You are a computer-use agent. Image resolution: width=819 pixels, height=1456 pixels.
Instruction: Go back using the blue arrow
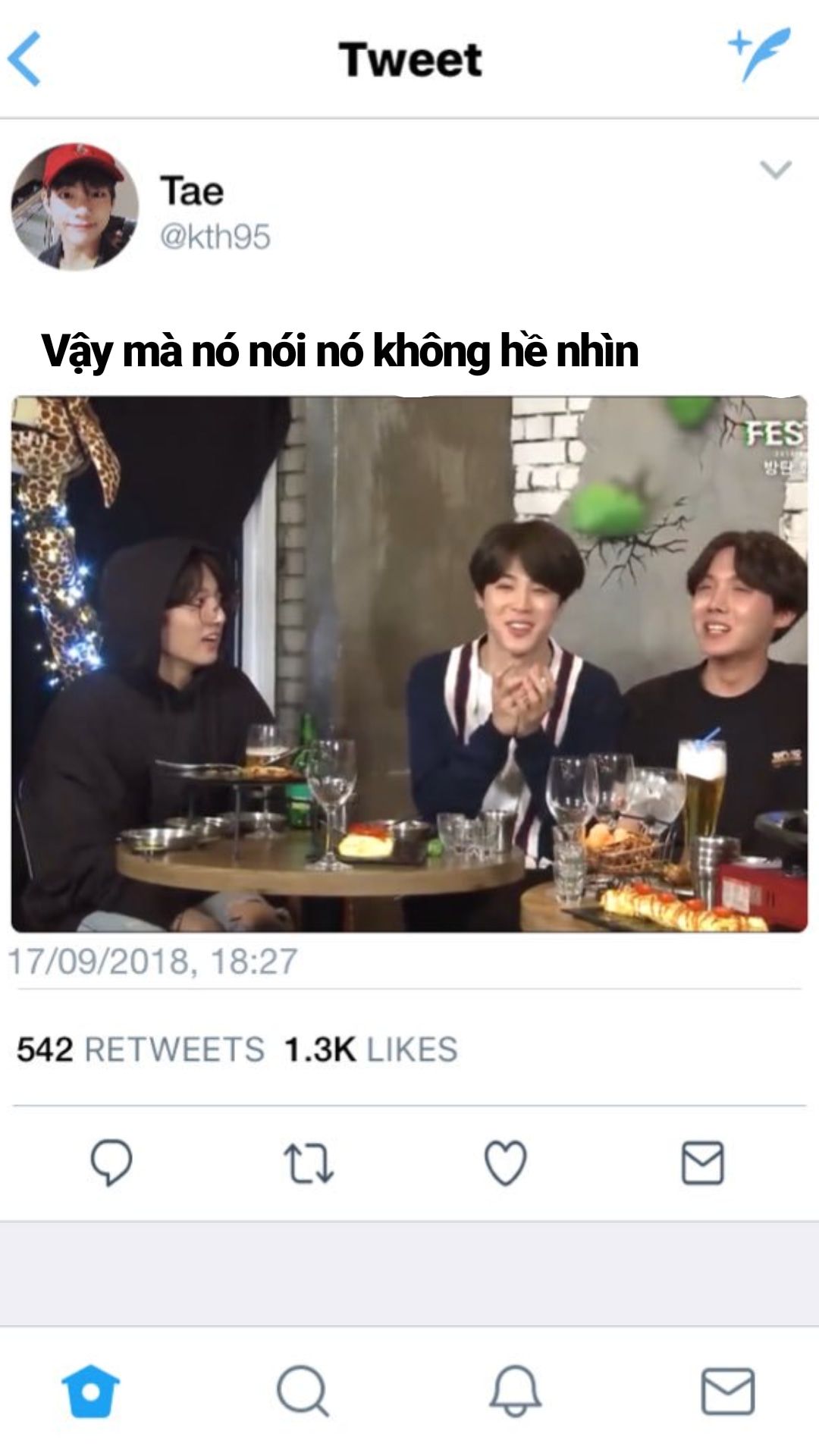coord(24,59)
